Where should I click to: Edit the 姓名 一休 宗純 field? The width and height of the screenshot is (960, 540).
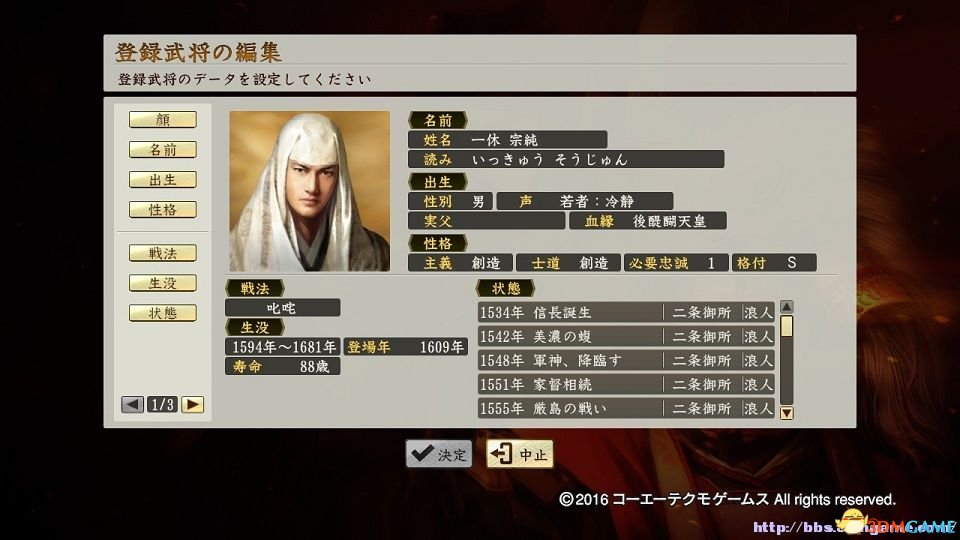pos(508,140)
